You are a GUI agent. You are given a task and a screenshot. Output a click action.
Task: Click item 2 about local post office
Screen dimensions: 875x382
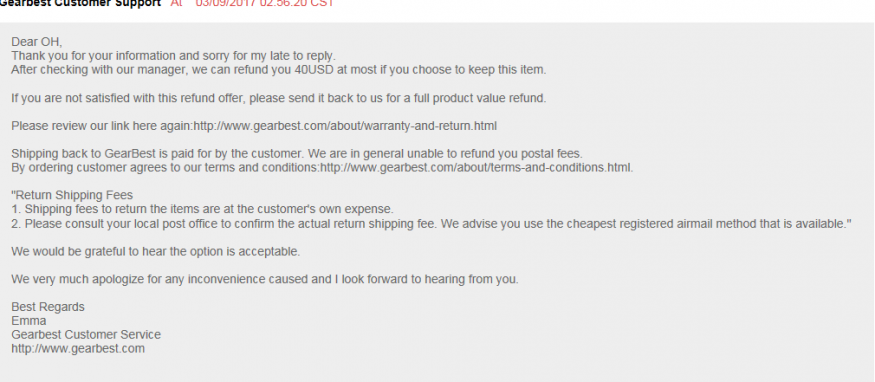431,224
